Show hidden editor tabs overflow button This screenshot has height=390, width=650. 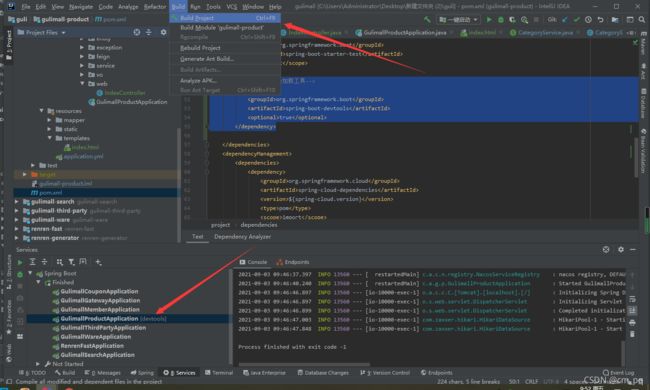(631, 32)
